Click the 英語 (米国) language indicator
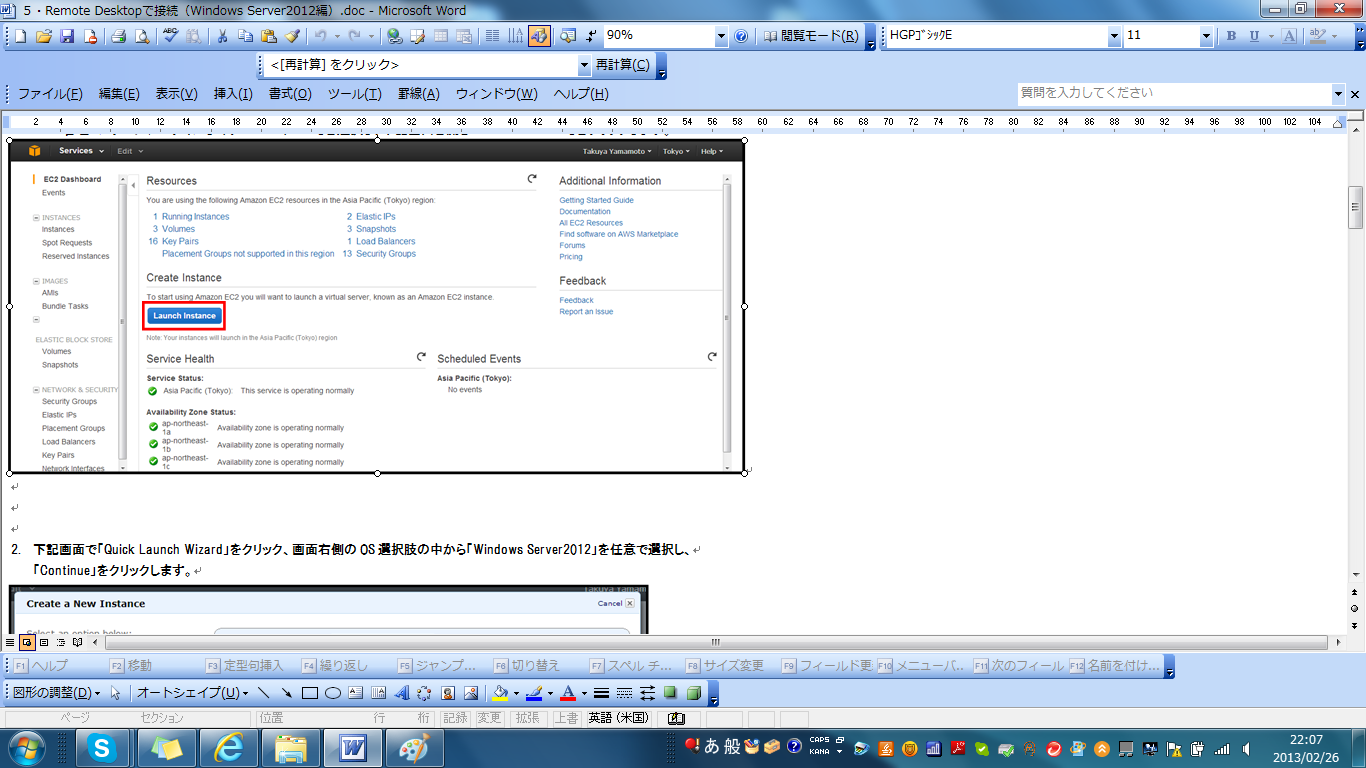The height and width of the screenshot is (768, 1366). click(x=618, y=718)
